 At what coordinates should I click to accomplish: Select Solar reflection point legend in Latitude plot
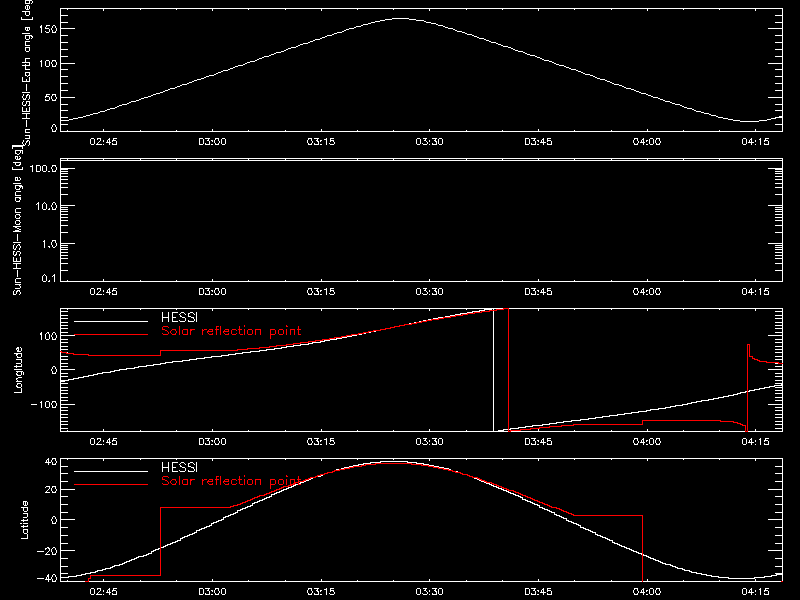pos(231,482)
